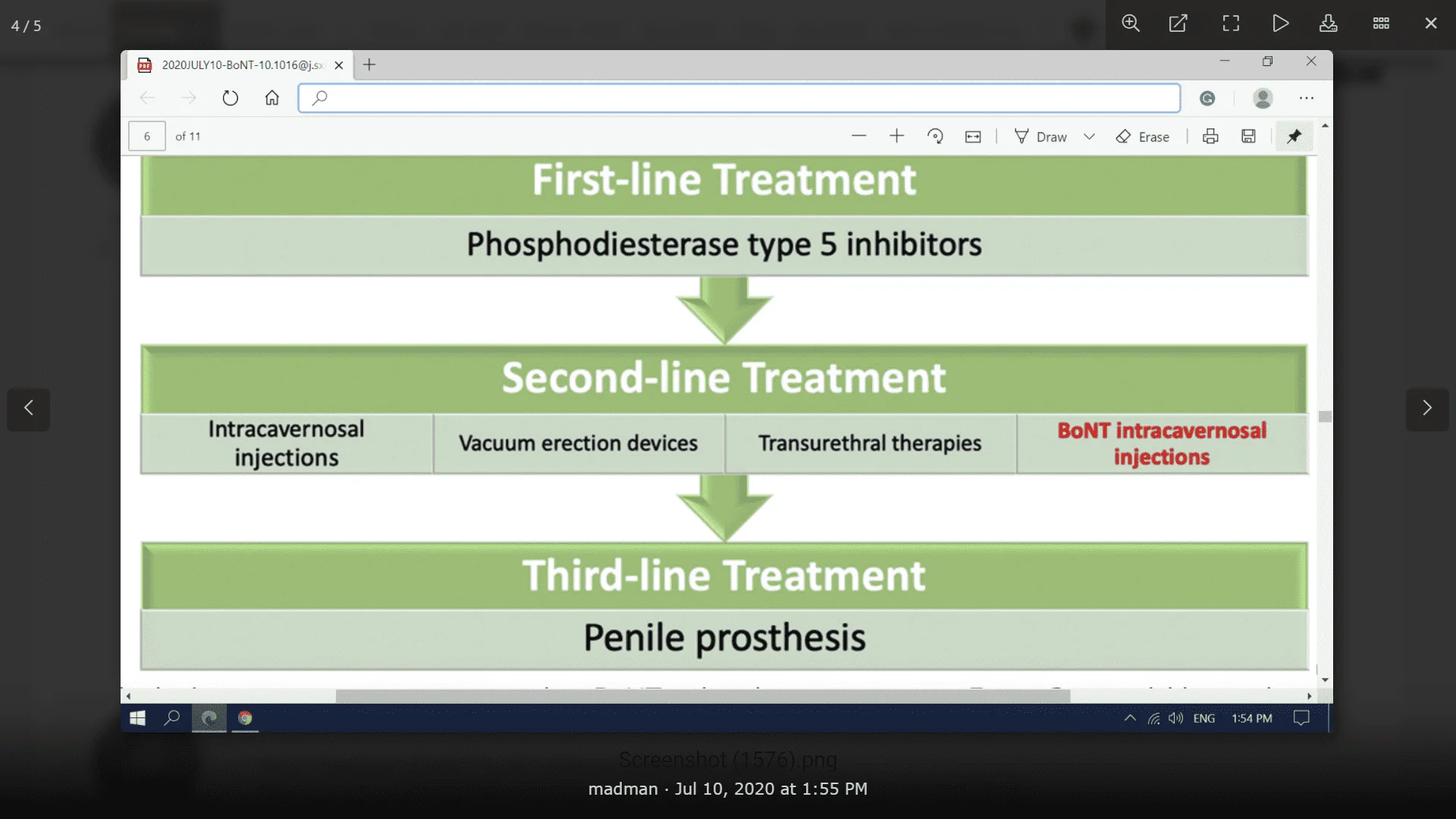Unpin the PDF toolbar
1456x819 pixels.
click(1294, 136)
